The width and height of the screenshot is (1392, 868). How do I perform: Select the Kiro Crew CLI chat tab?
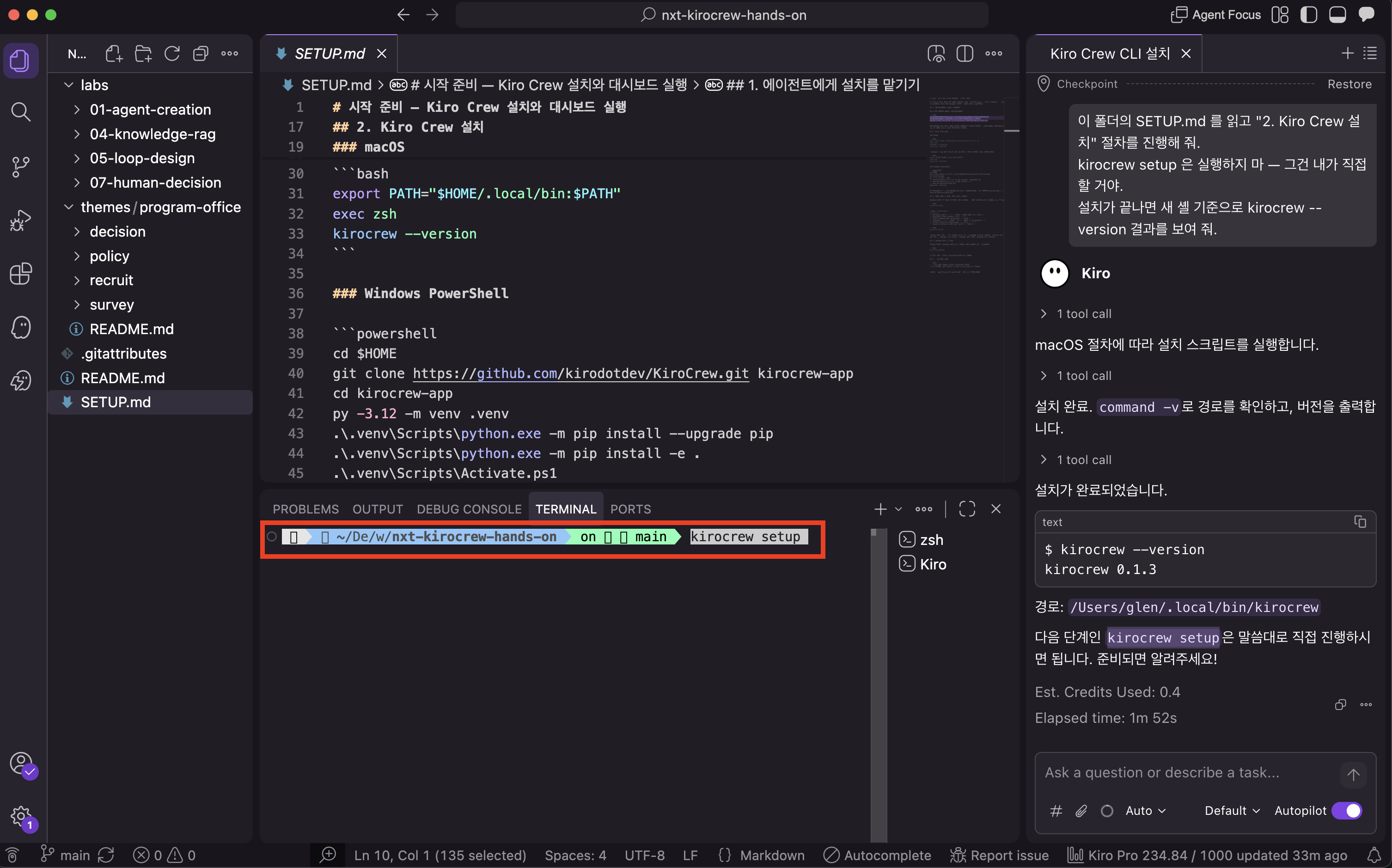coord(1114,54)
